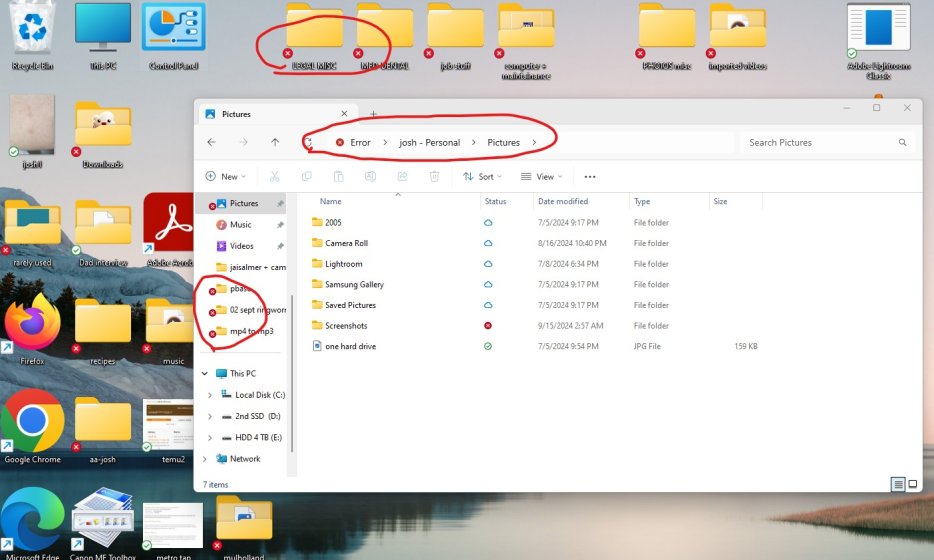Click the Share icon in toolbar

click(x=402, y=177)
